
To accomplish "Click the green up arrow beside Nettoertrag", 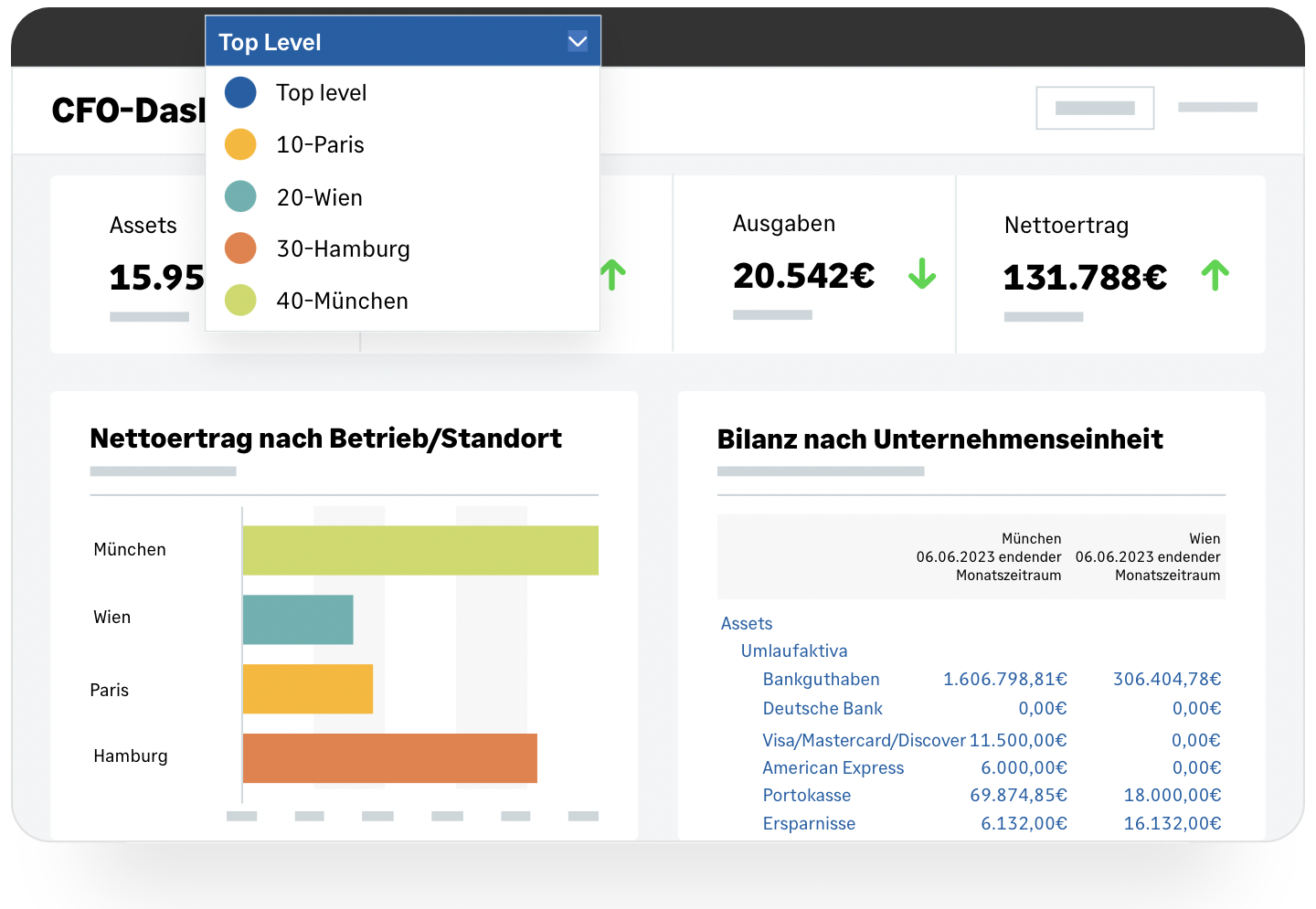I will click(1215, 275).
